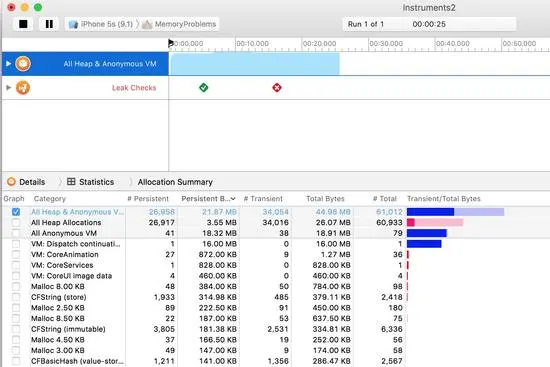Click the Leaks instrument icon
This screenshot has height=367, width=550.
click(23, 87)
